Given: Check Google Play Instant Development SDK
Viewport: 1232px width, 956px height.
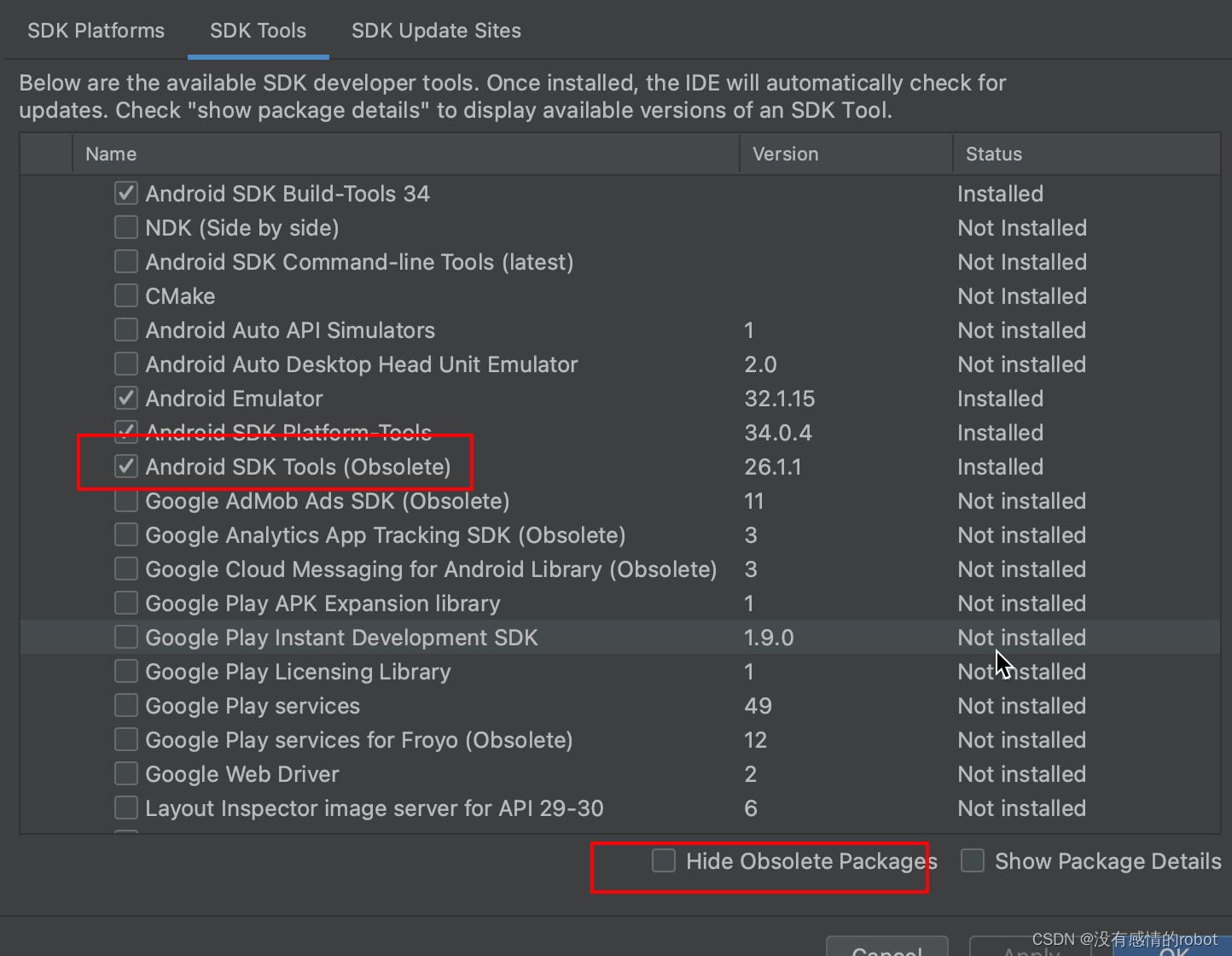Looking at the screenshot, I should (126, 637).
